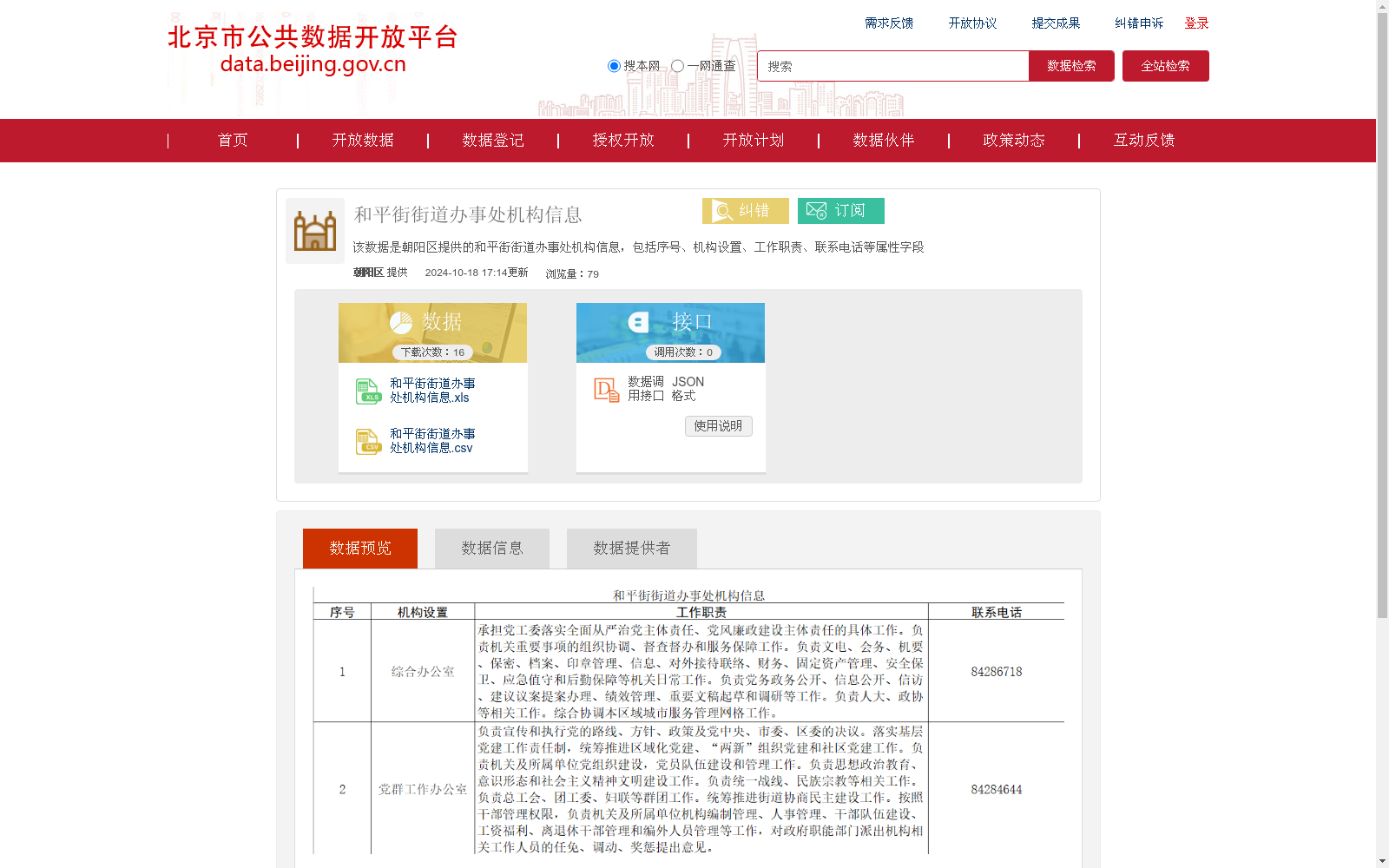Open 互动反馈 navigation item
Viewport: 1389px width, 868px height.
1144,141
